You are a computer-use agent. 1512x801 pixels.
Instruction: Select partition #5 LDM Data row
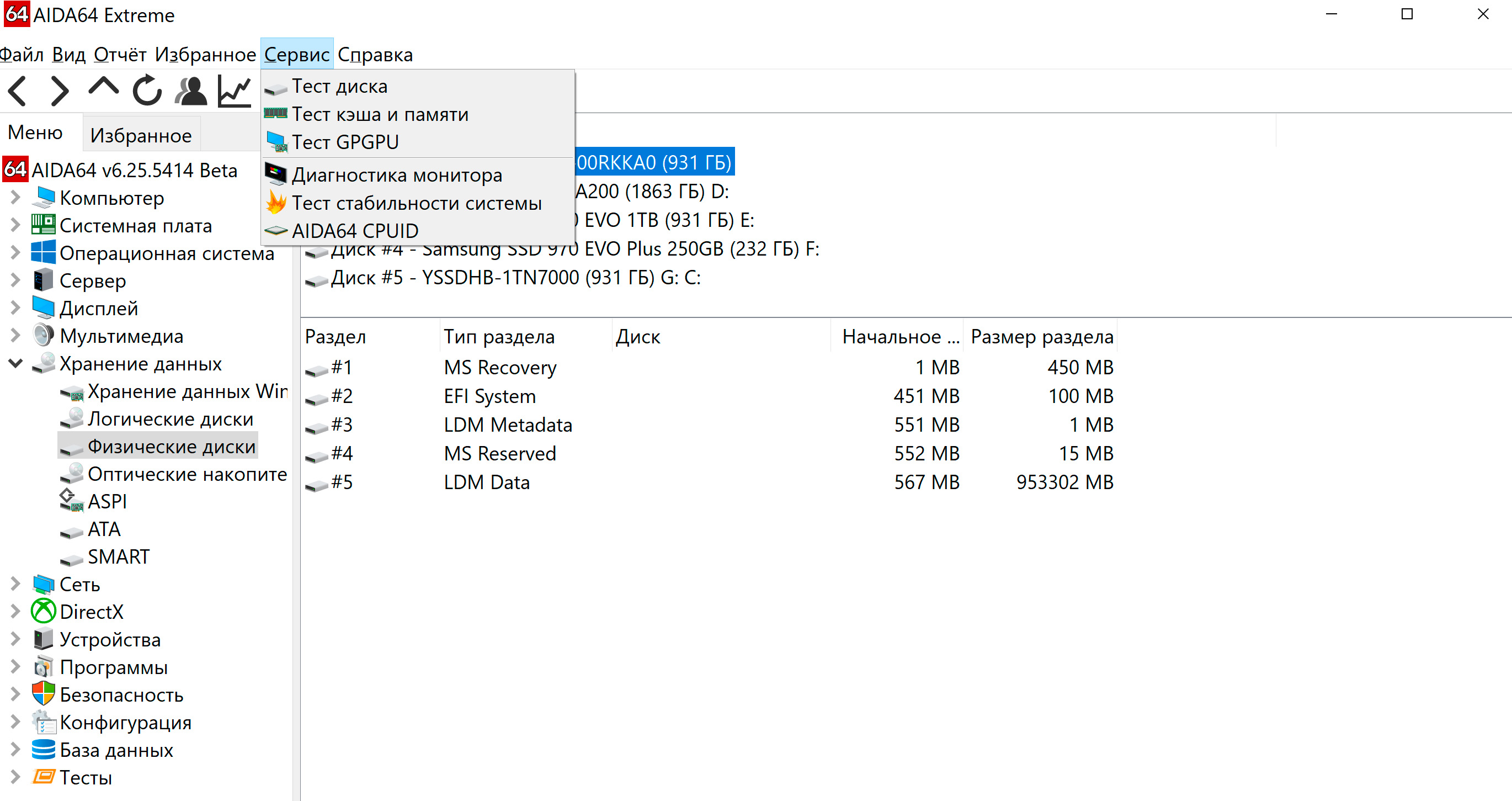pyautogui.click(x=709, y=482)
